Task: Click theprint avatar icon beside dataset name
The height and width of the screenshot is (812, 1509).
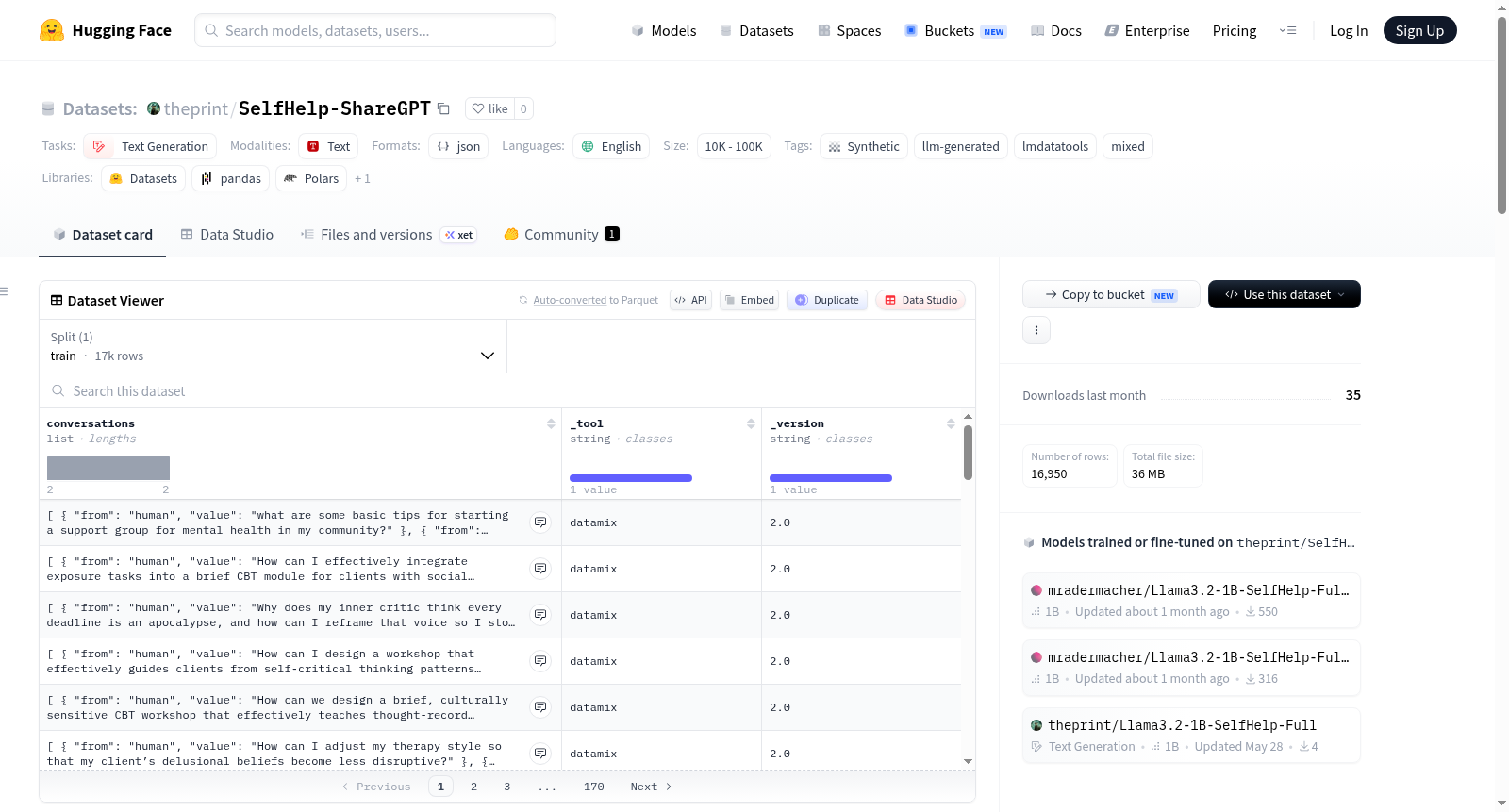Action: click(x=154, y=108)
